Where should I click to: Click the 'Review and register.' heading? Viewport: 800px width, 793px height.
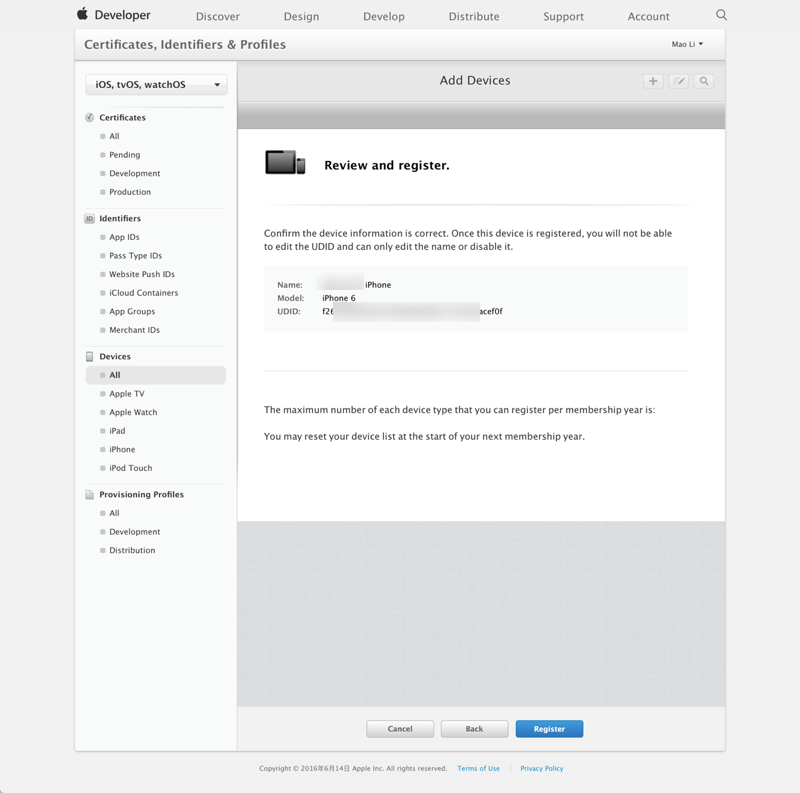click(387, 165)
